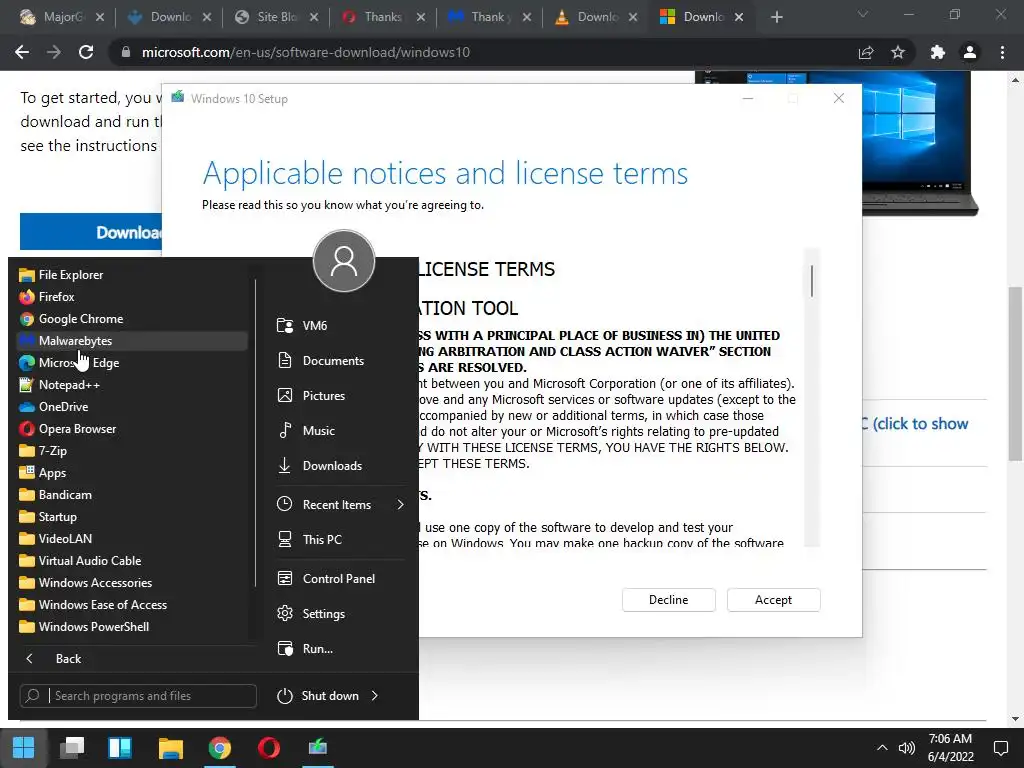This screenshot has width=1024, height=768.
Task: Expand the Bandicam folder
Action: click(x=131, y=494)
